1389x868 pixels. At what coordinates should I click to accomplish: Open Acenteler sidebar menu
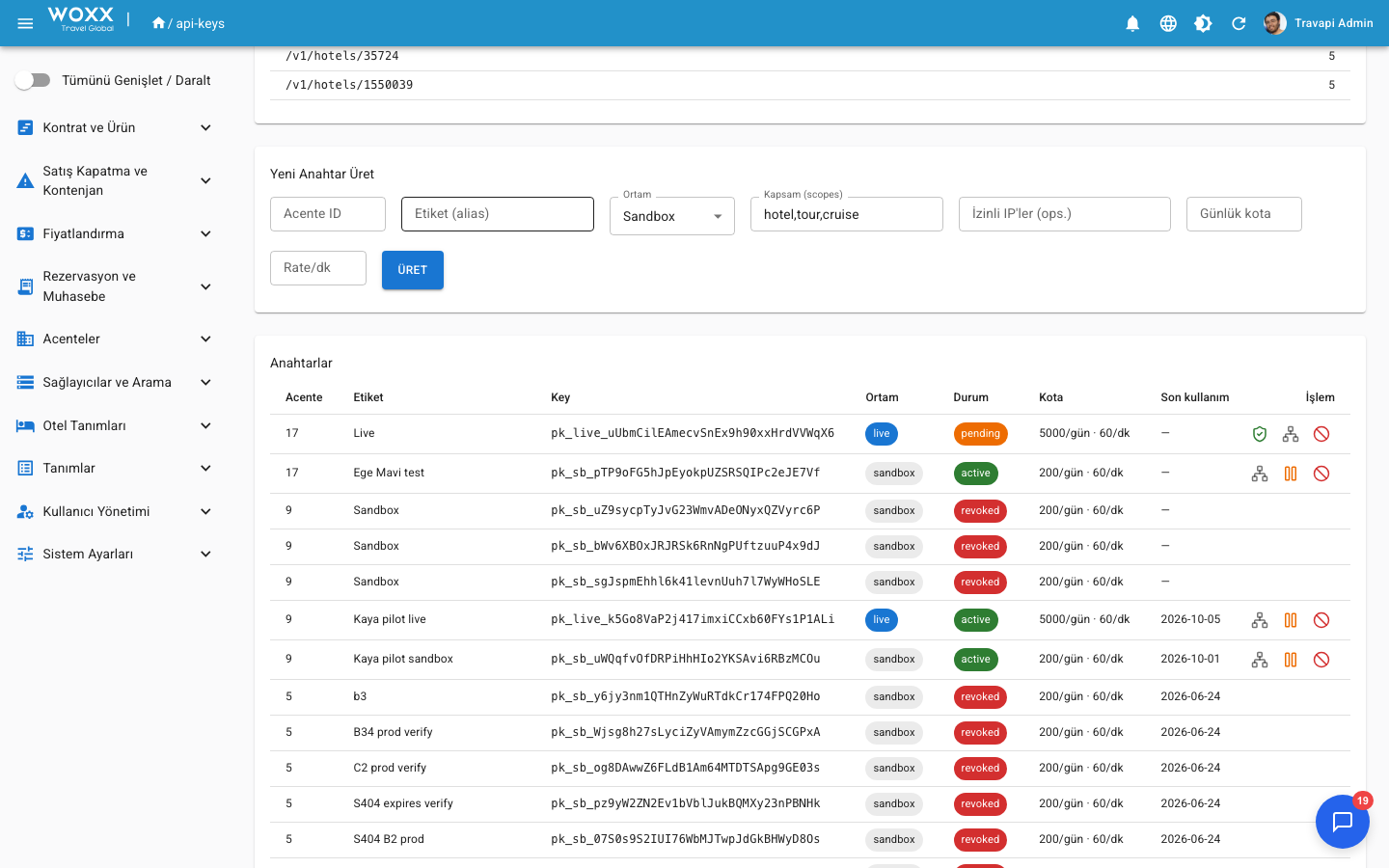click(x=116, y=339)
